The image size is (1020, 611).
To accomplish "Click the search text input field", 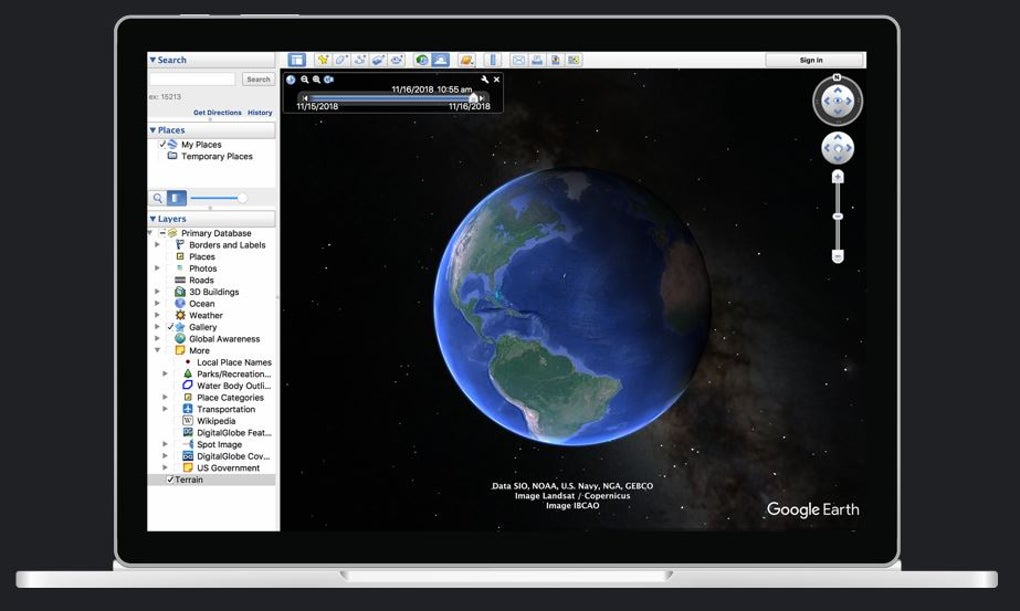I will click(193, 79).
